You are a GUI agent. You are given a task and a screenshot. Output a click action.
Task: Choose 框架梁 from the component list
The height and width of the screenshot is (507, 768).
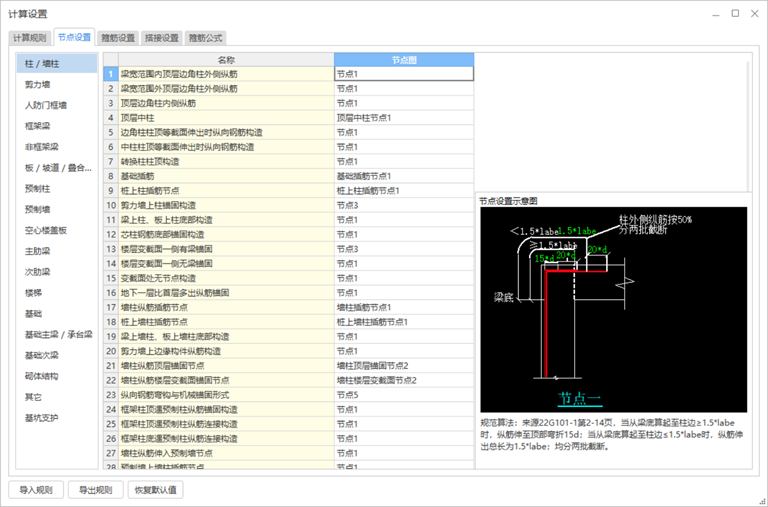click(38, 126)
